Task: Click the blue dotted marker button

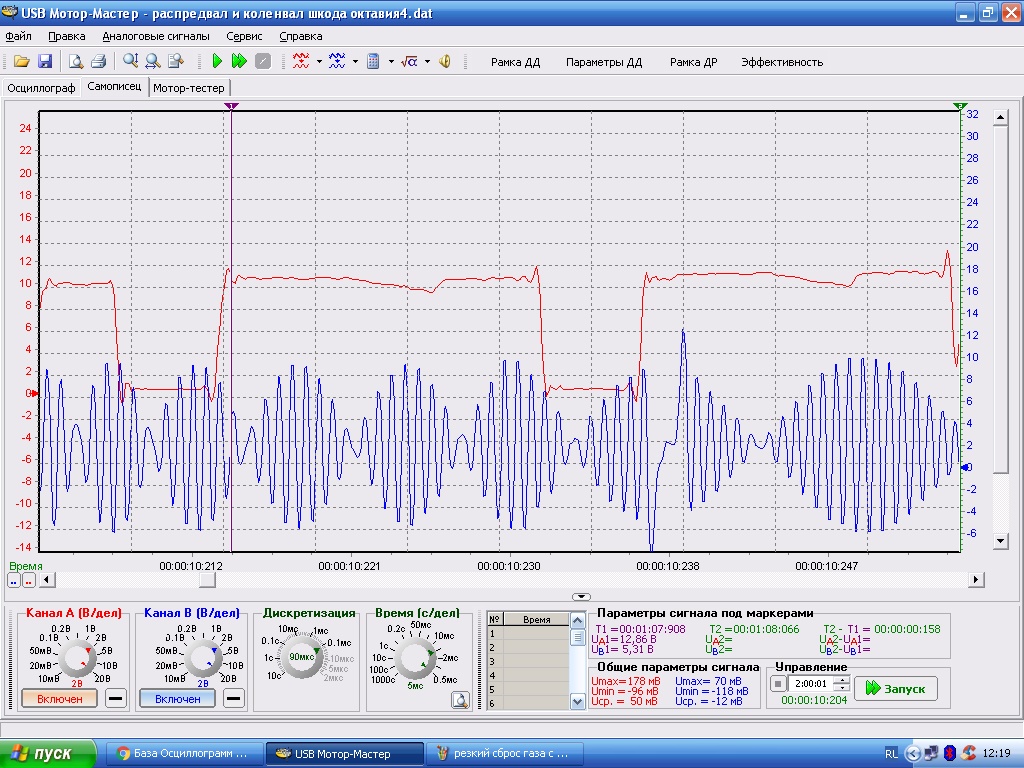Action: click(x=14, y=580)
